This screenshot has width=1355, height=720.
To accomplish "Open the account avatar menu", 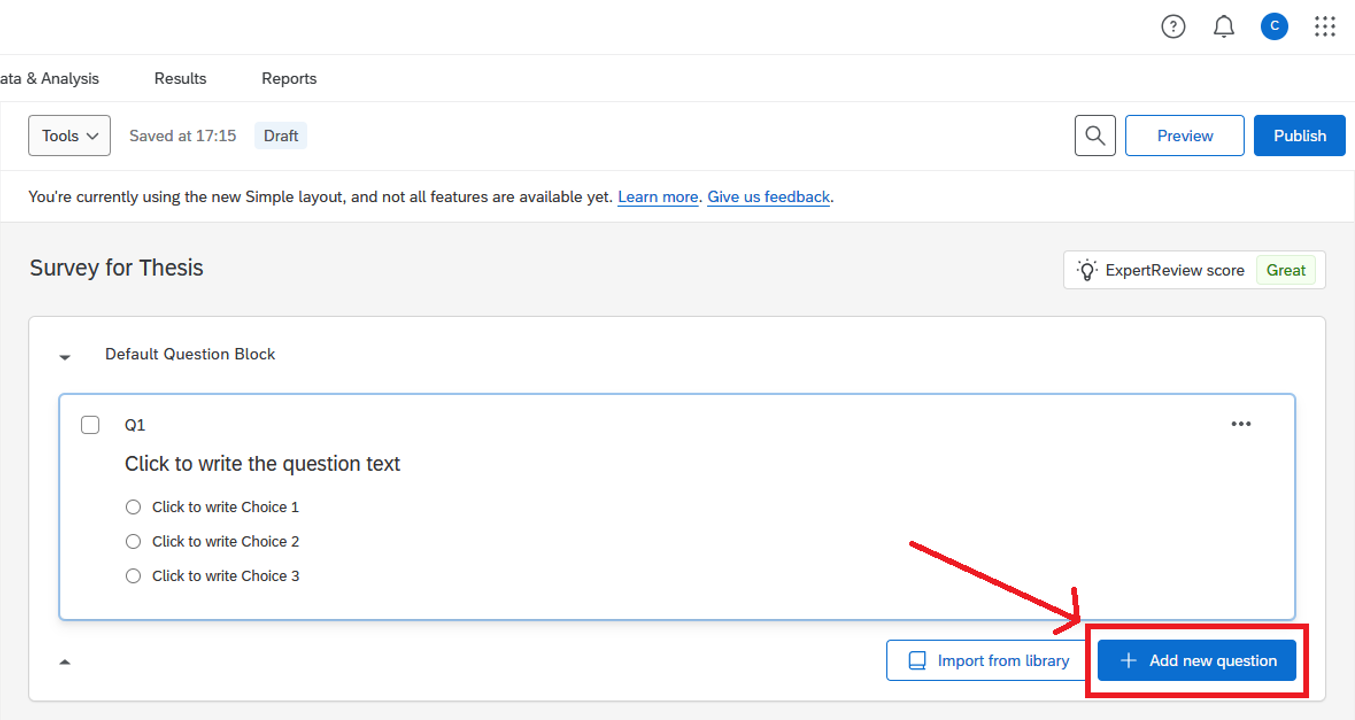I will pos(1274,27).
